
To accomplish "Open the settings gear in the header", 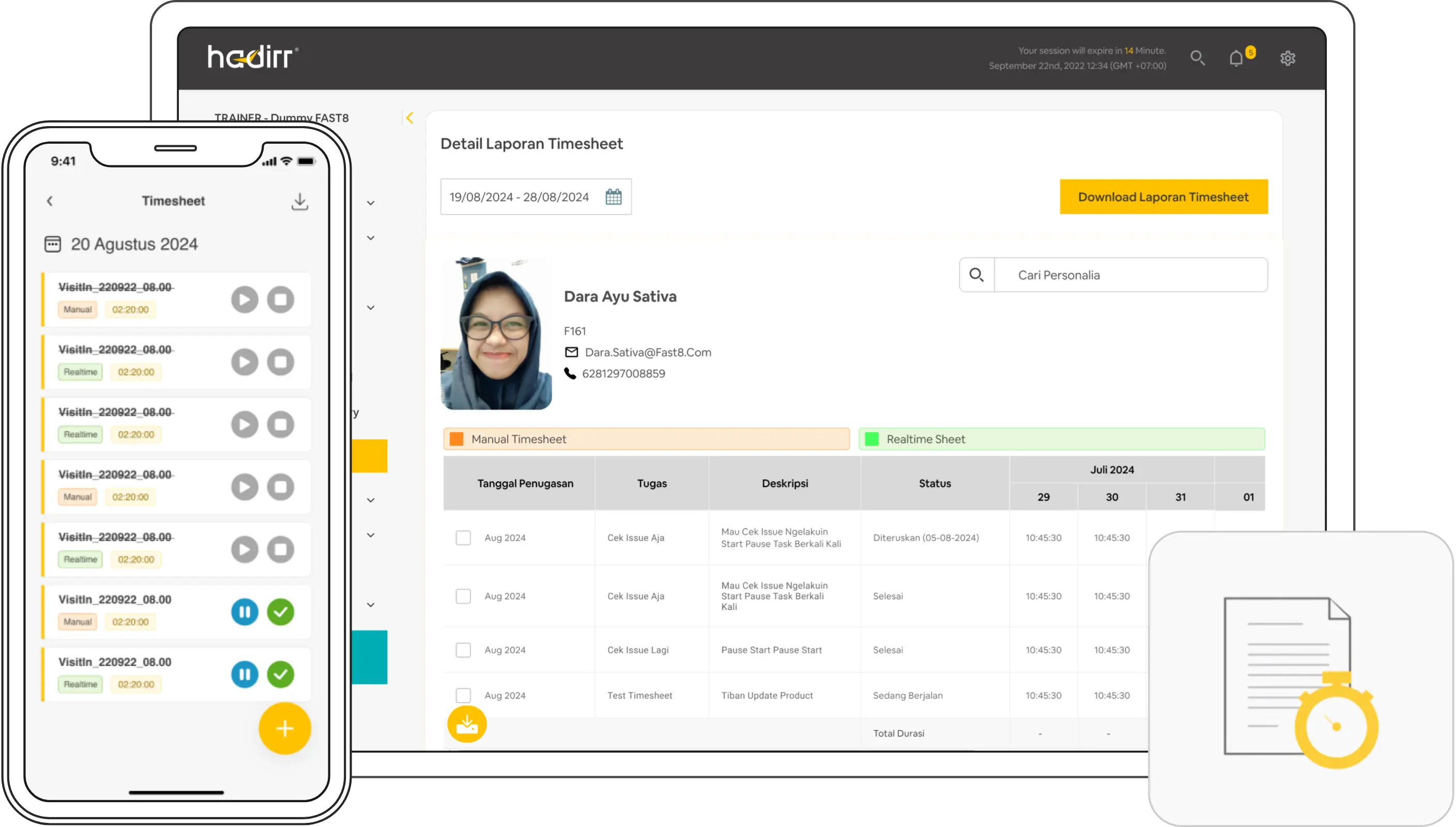I will (1288, 58).
